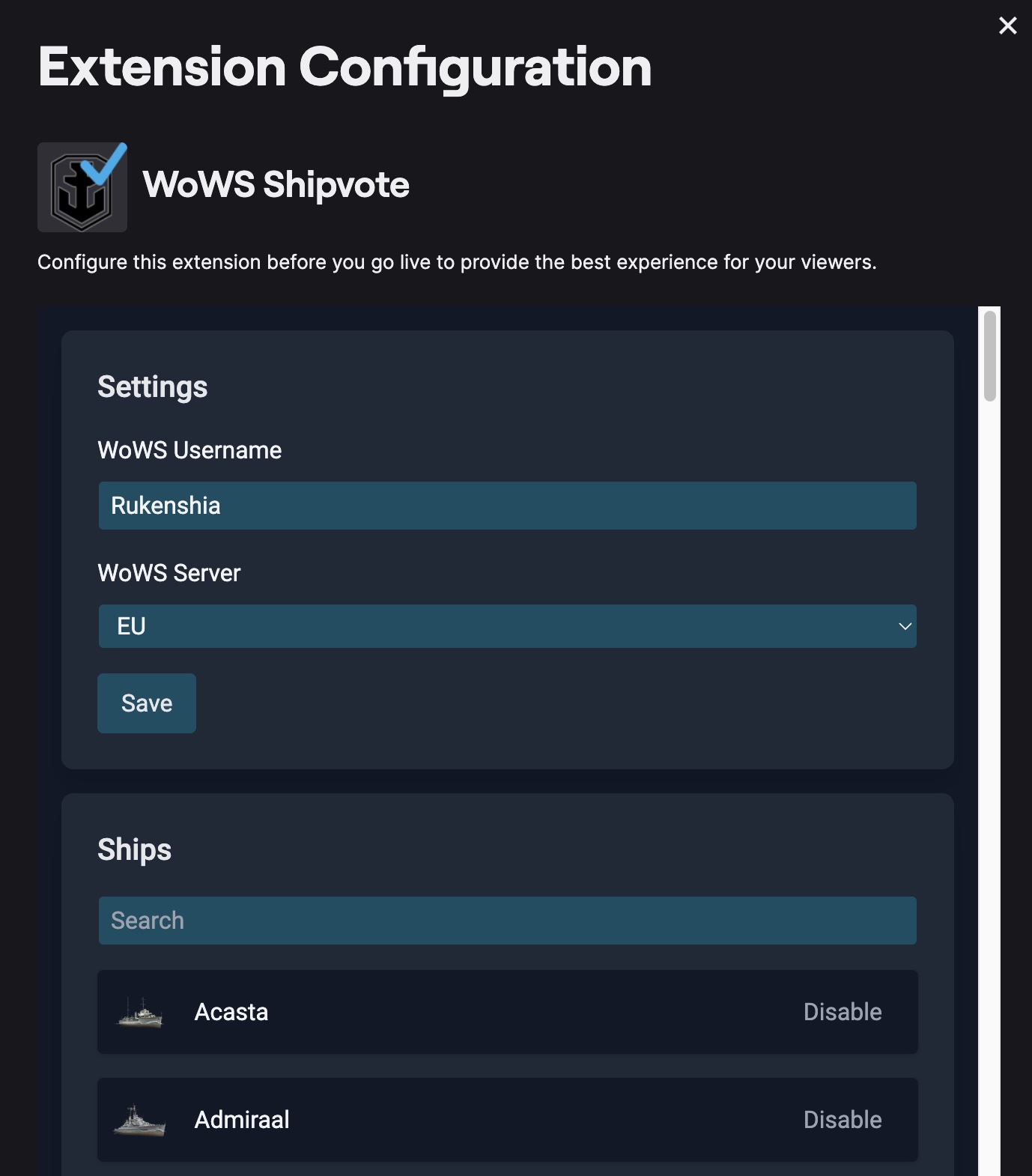Click the WoWS Username label

[x=189, y=450]
